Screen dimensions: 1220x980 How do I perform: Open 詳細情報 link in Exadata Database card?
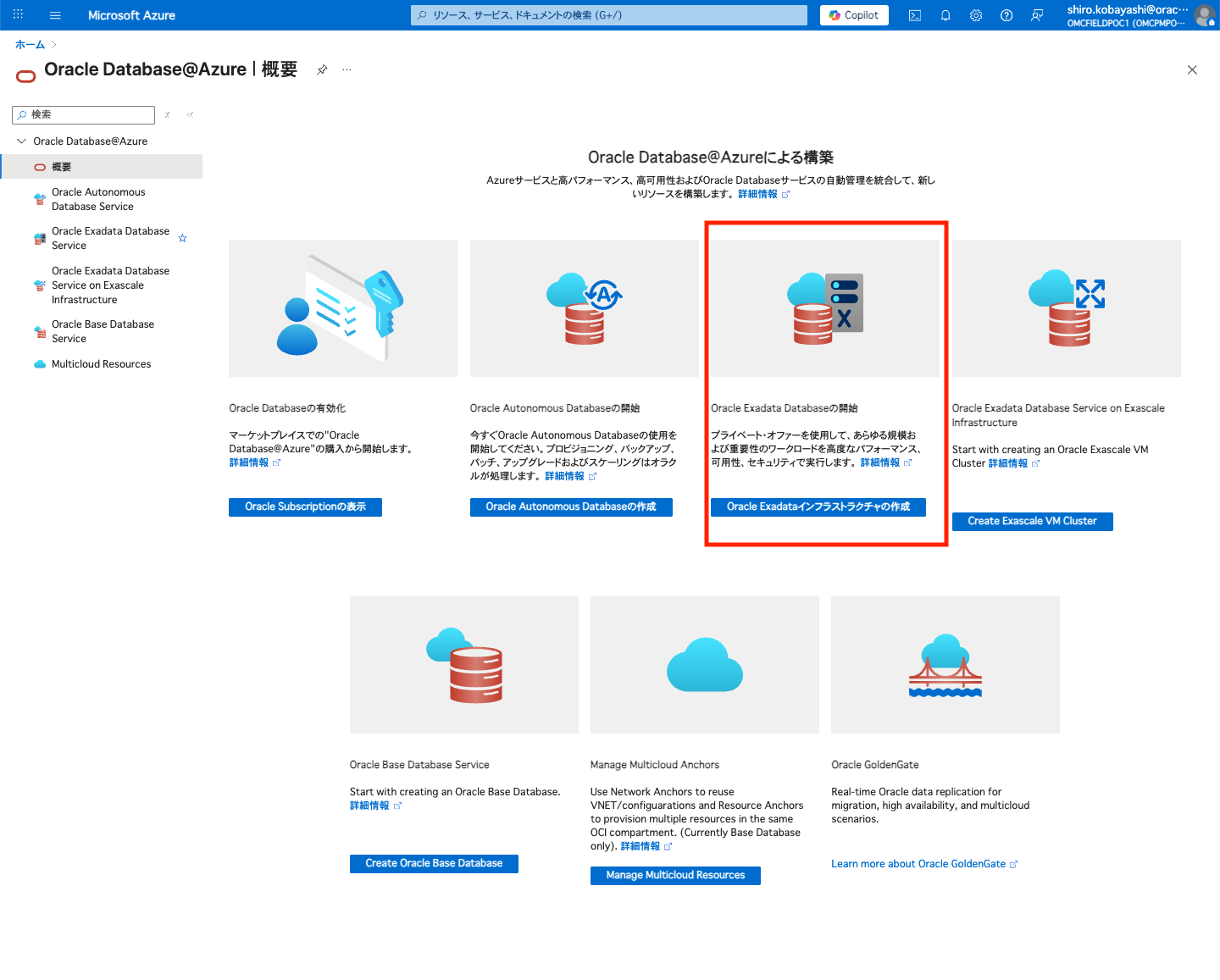(886, 462)
